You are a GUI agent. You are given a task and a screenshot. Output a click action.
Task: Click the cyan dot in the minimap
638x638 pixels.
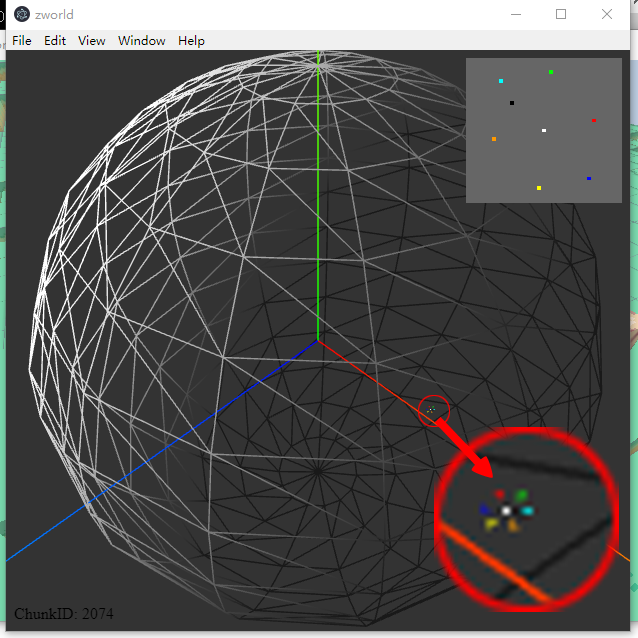[501, 81]
